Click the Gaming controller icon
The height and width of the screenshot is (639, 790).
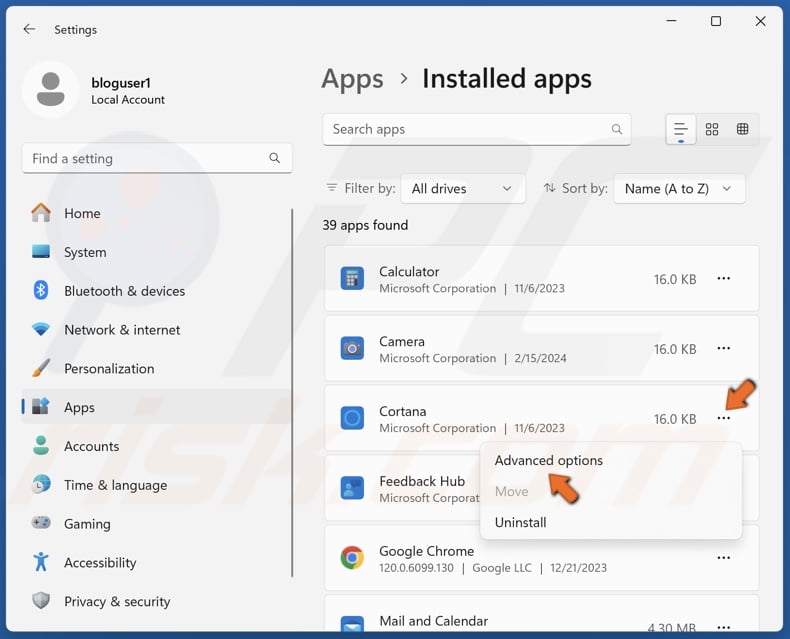41,523
